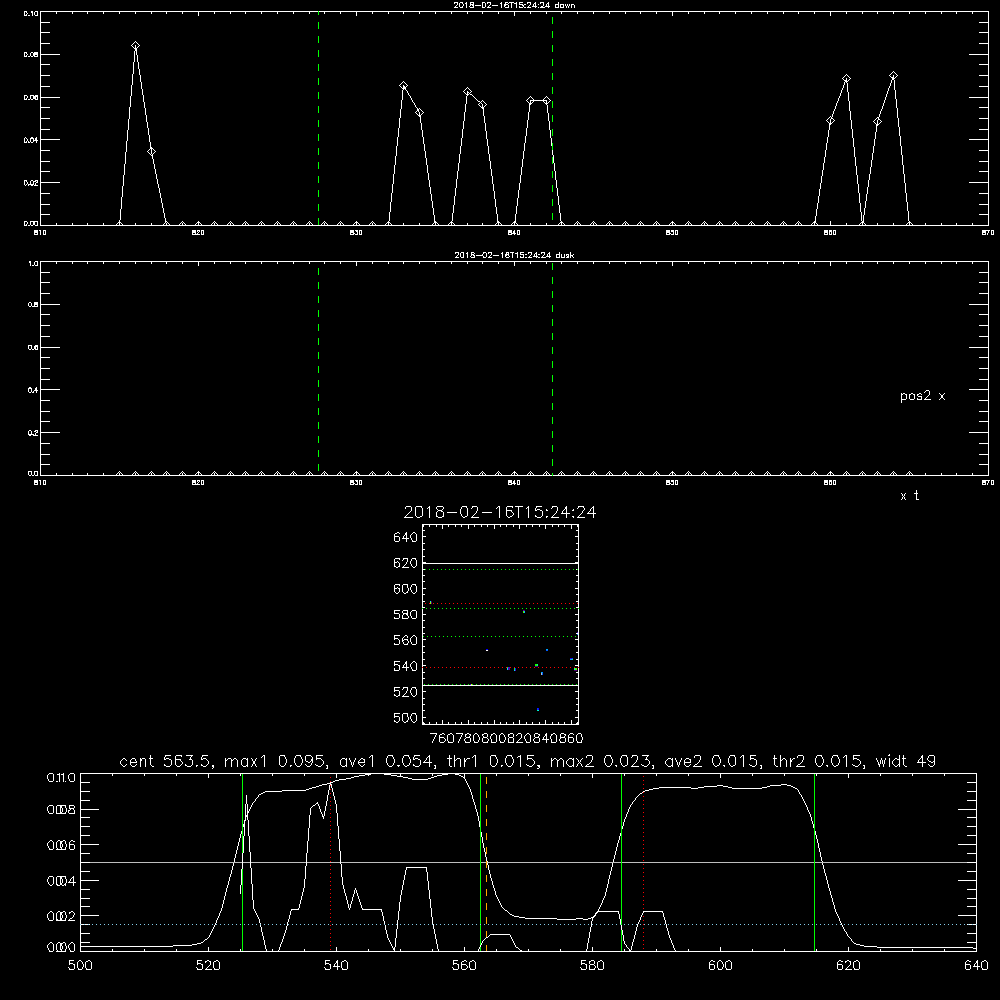Image resolution: width=1000 pixels, height=1000 pixels.
Task: Click the horizontal solid white line at 0.05 in bottom plot
Action: pyautogui.click(x=528, y=862)
